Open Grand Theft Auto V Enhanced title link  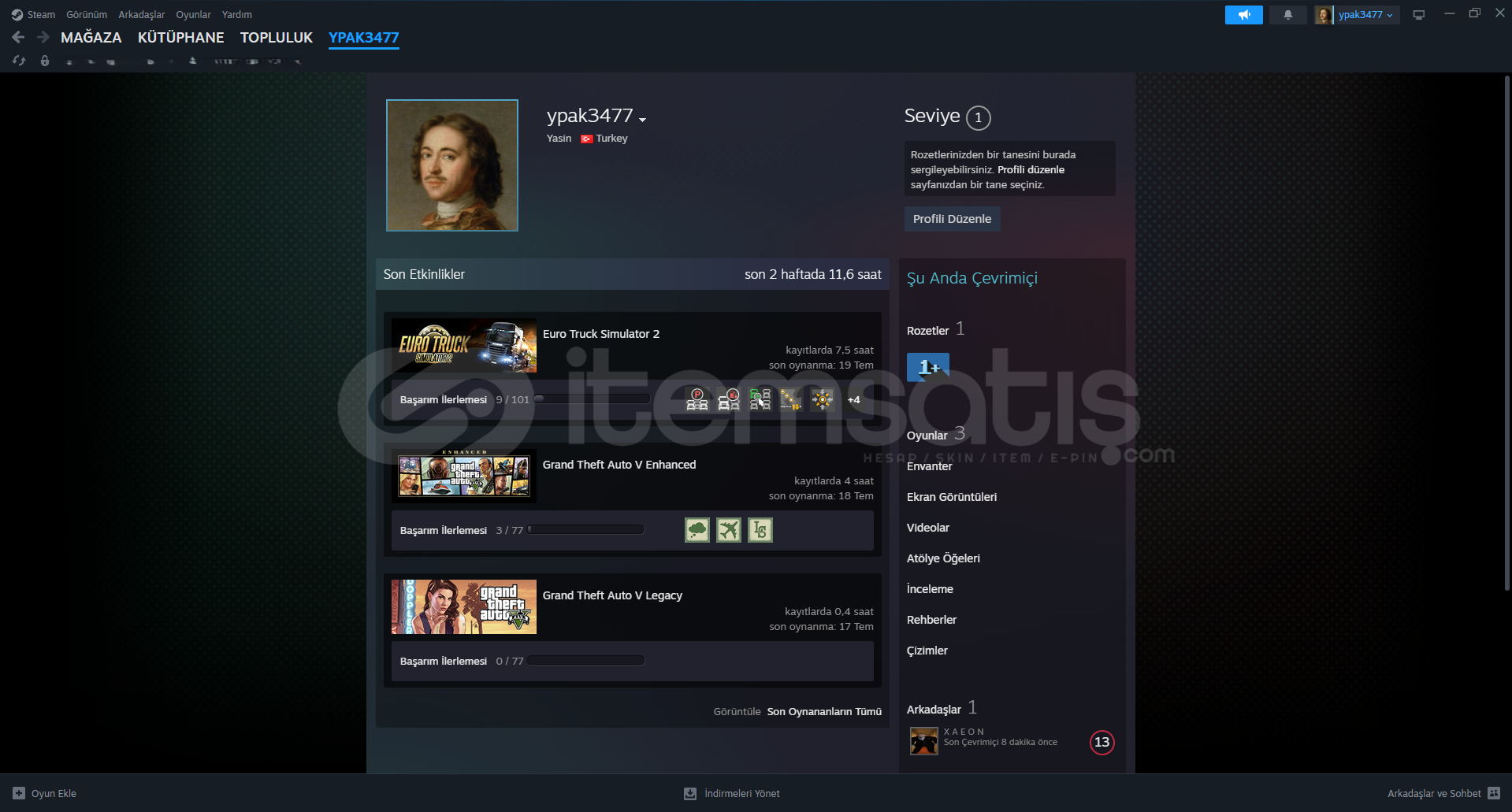(619, 465)
